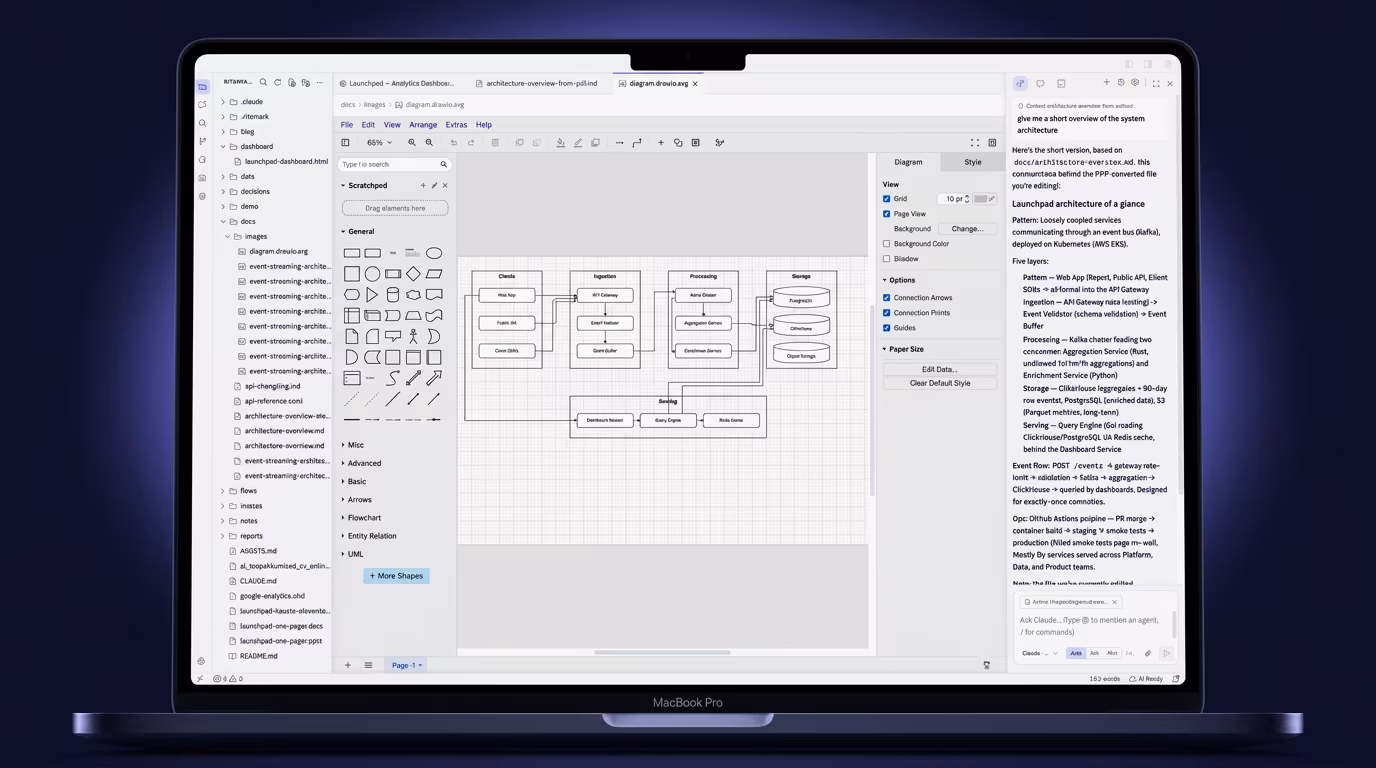Click the More Shapes button
This screenshot has height=768, width=1376.
pos(396,576)
